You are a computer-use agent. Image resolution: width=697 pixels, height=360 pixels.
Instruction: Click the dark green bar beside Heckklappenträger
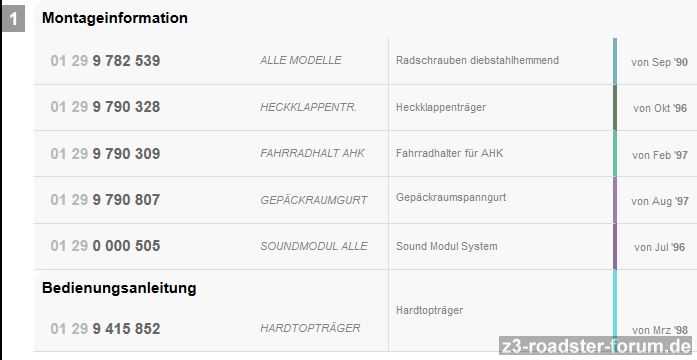tap(615, 108)
